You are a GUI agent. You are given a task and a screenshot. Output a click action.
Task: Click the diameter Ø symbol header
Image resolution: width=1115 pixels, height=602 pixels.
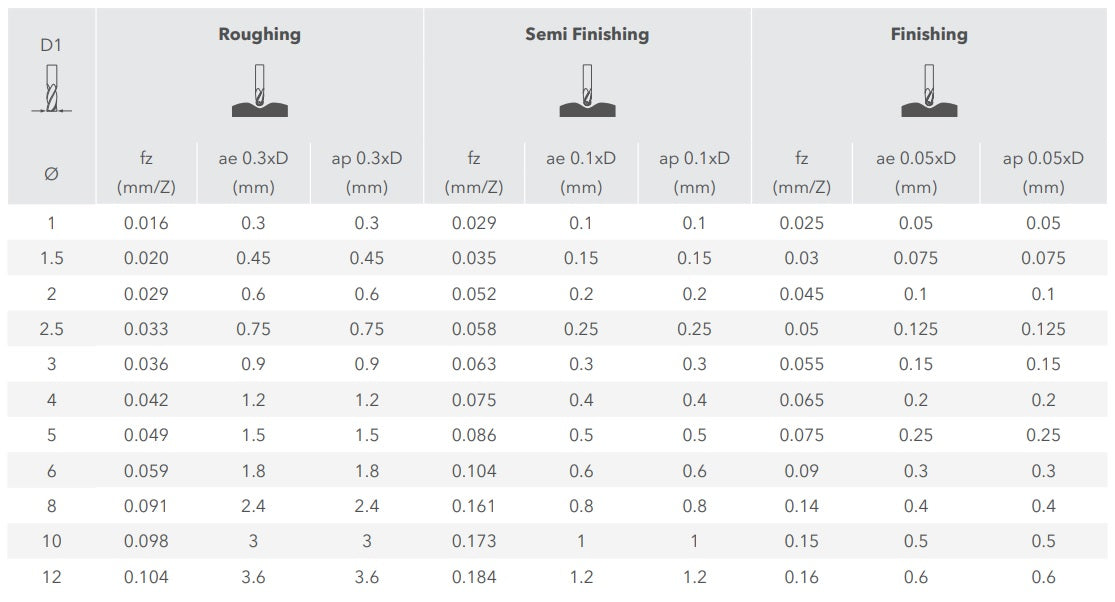[51, 174]
